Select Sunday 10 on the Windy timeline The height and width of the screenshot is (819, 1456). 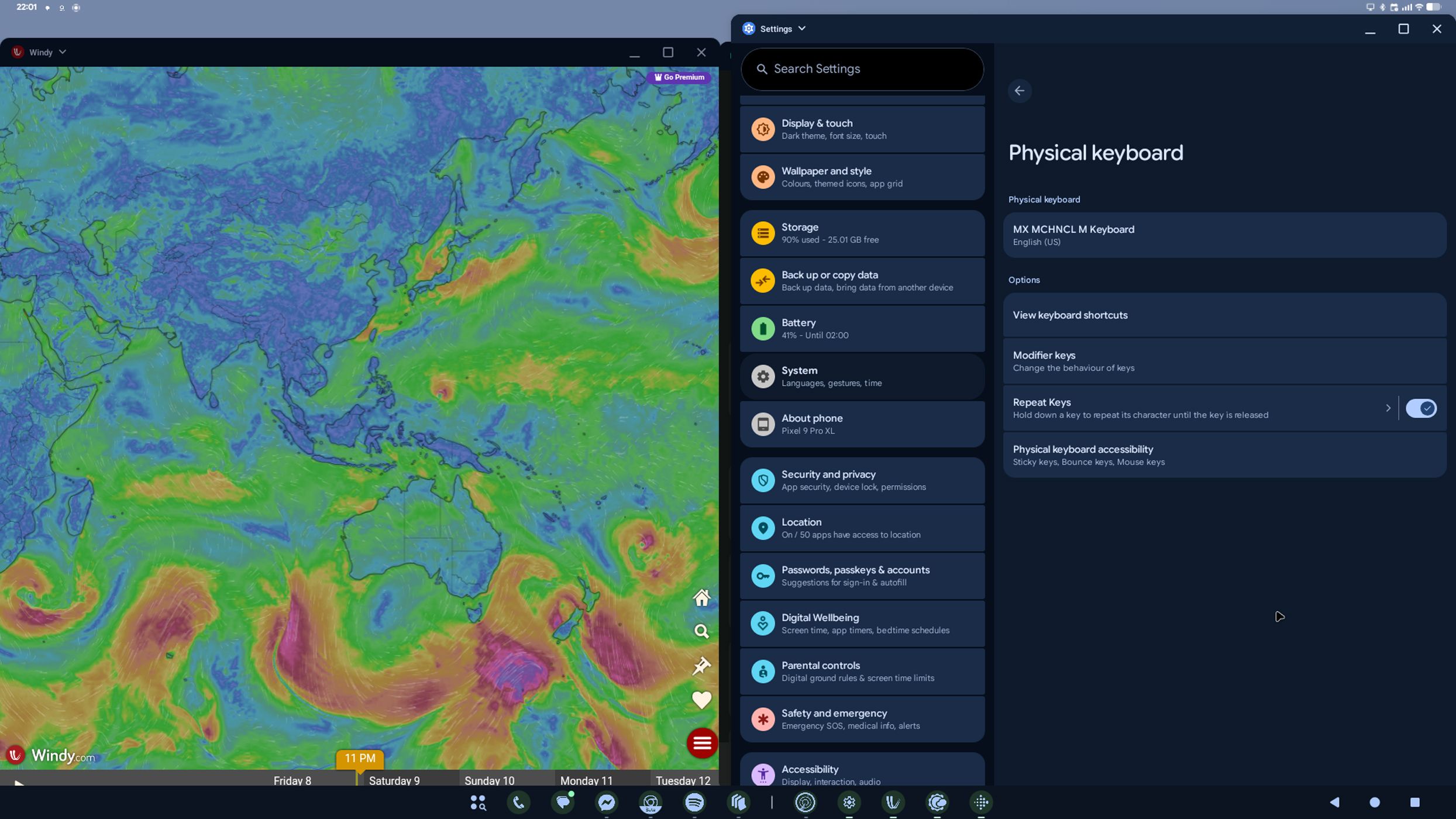[489, 780]
